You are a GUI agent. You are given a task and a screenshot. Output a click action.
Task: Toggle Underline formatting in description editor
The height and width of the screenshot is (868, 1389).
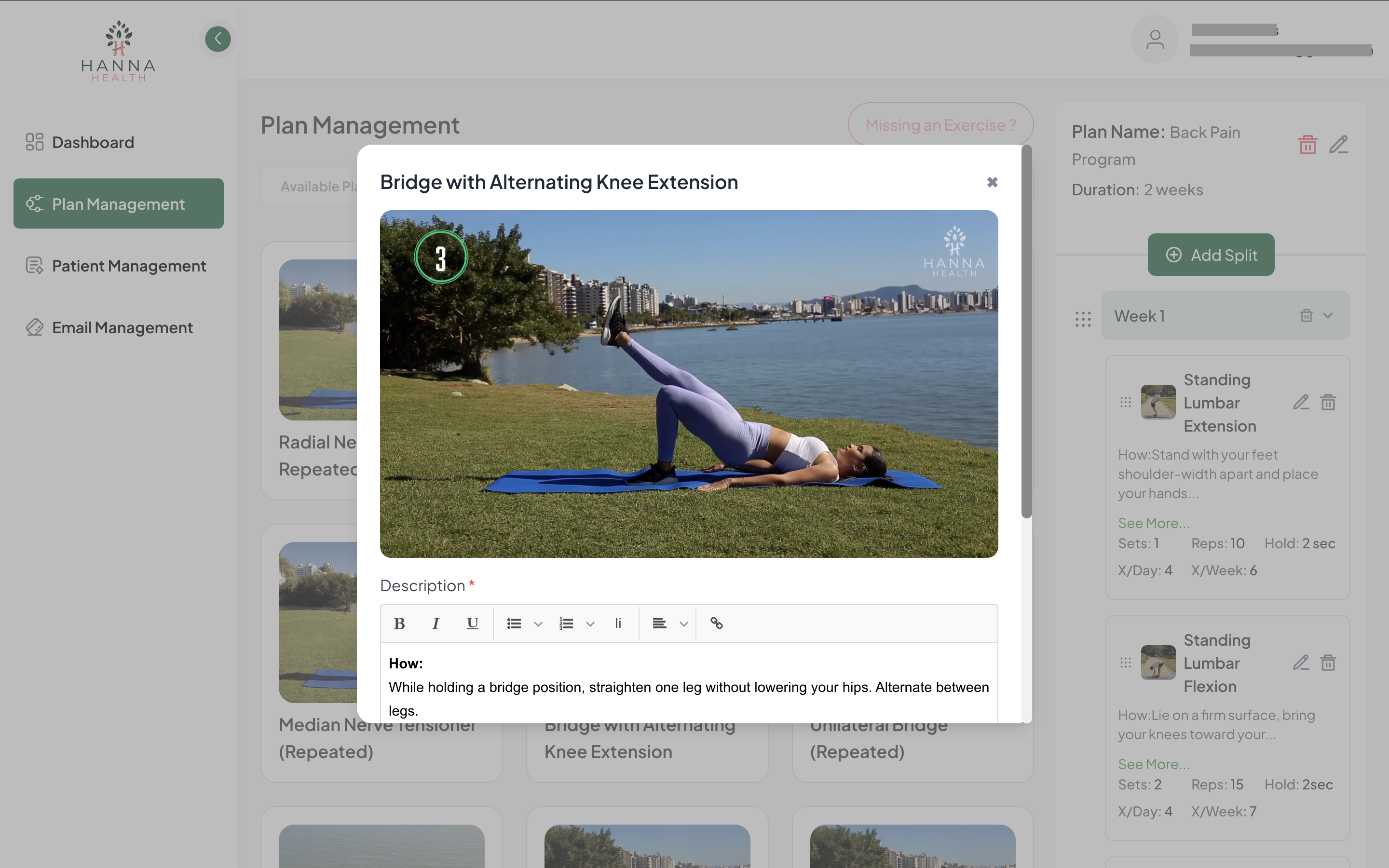tap(472, 624)
